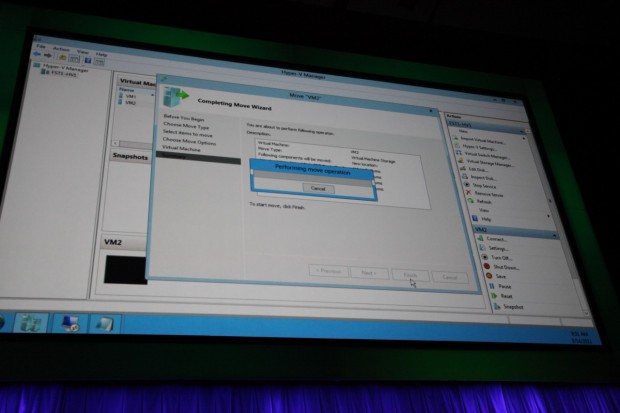Click Cancel at the wizard bottom
Screen dimensions: 620x413
pos(450,277)
